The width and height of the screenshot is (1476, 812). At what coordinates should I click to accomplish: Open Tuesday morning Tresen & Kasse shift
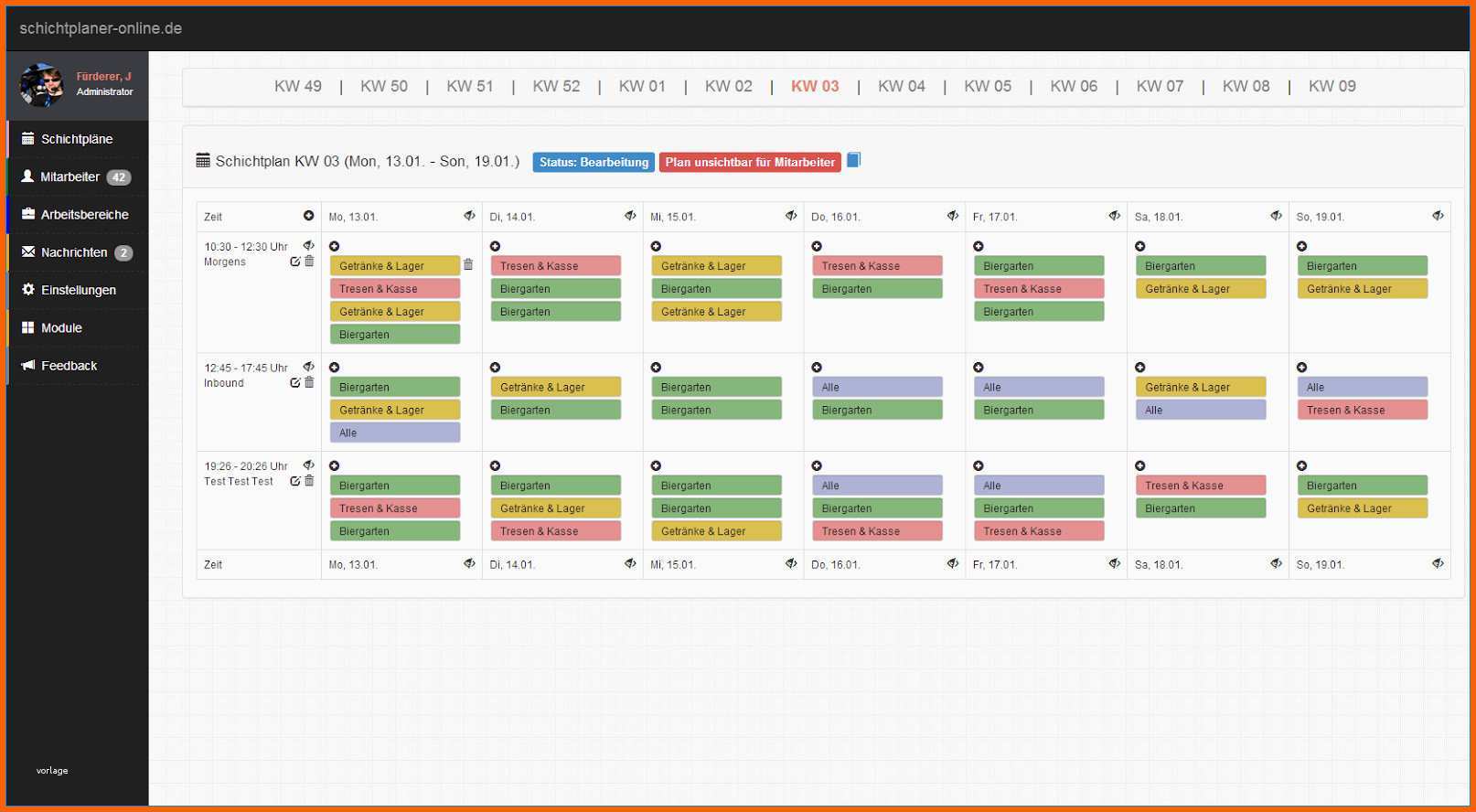point(556,266)
